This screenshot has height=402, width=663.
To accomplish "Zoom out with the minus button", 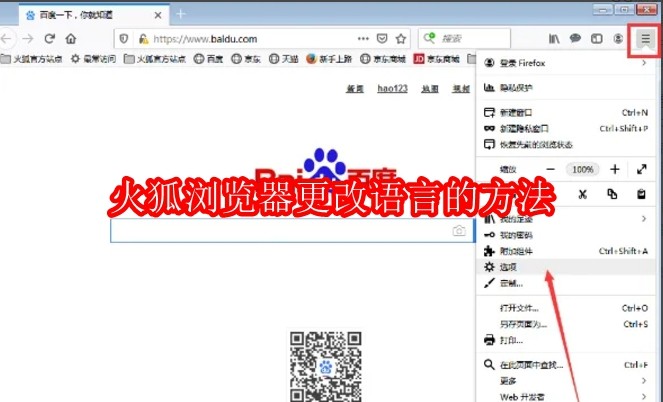I will 551,169.
